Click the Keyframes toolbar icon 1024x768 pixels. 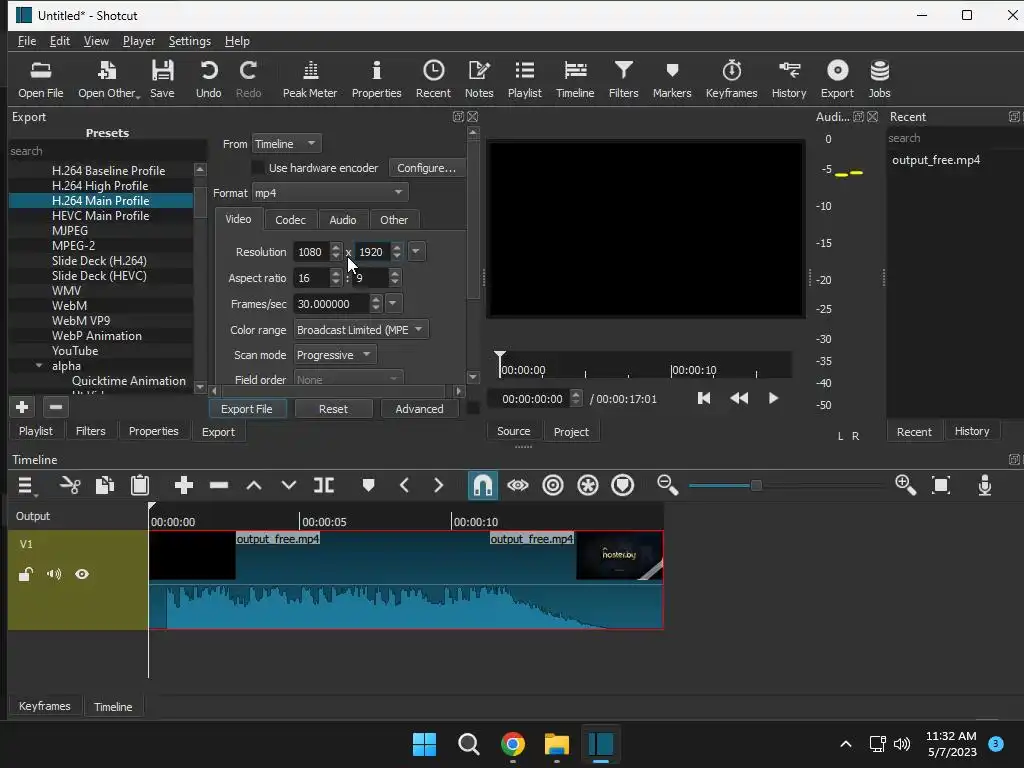tap(731, 79)
